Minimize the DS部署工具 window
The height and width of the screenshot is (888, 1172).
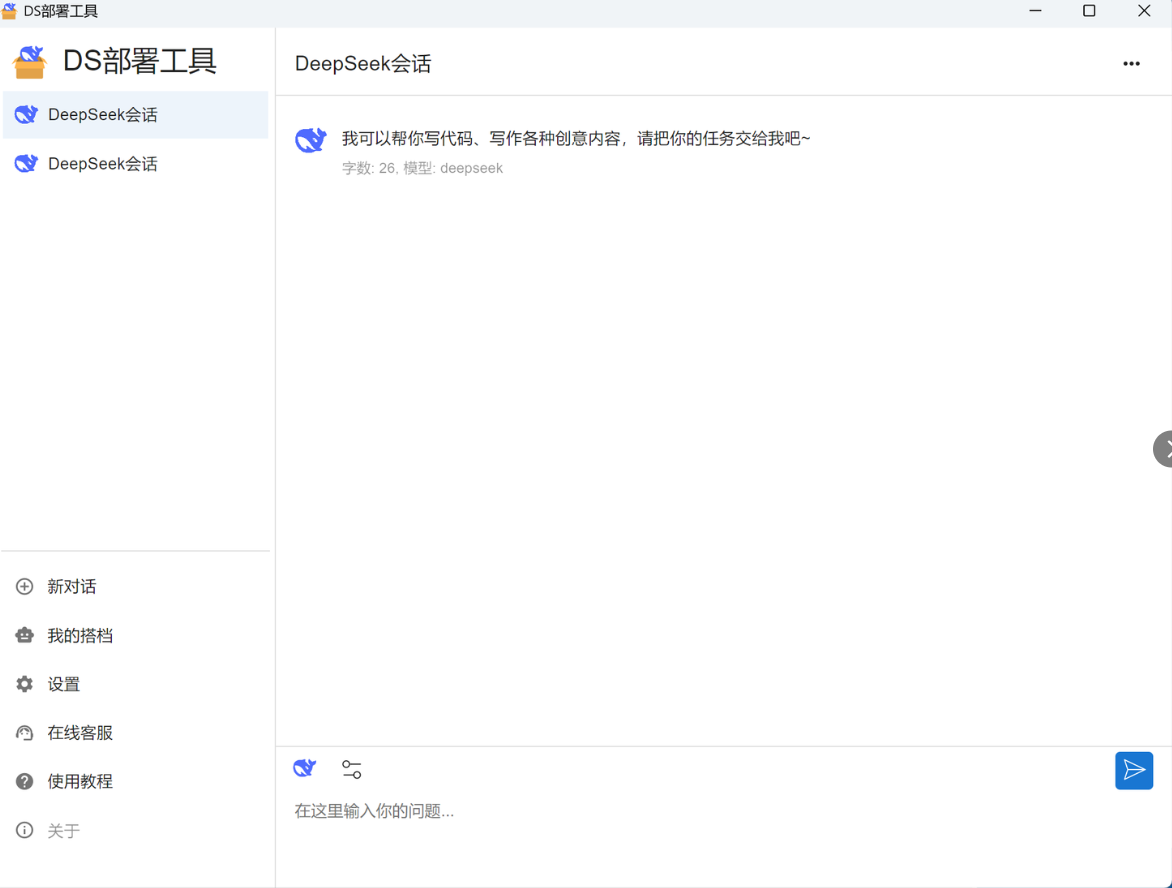(x=1035, y=11)
